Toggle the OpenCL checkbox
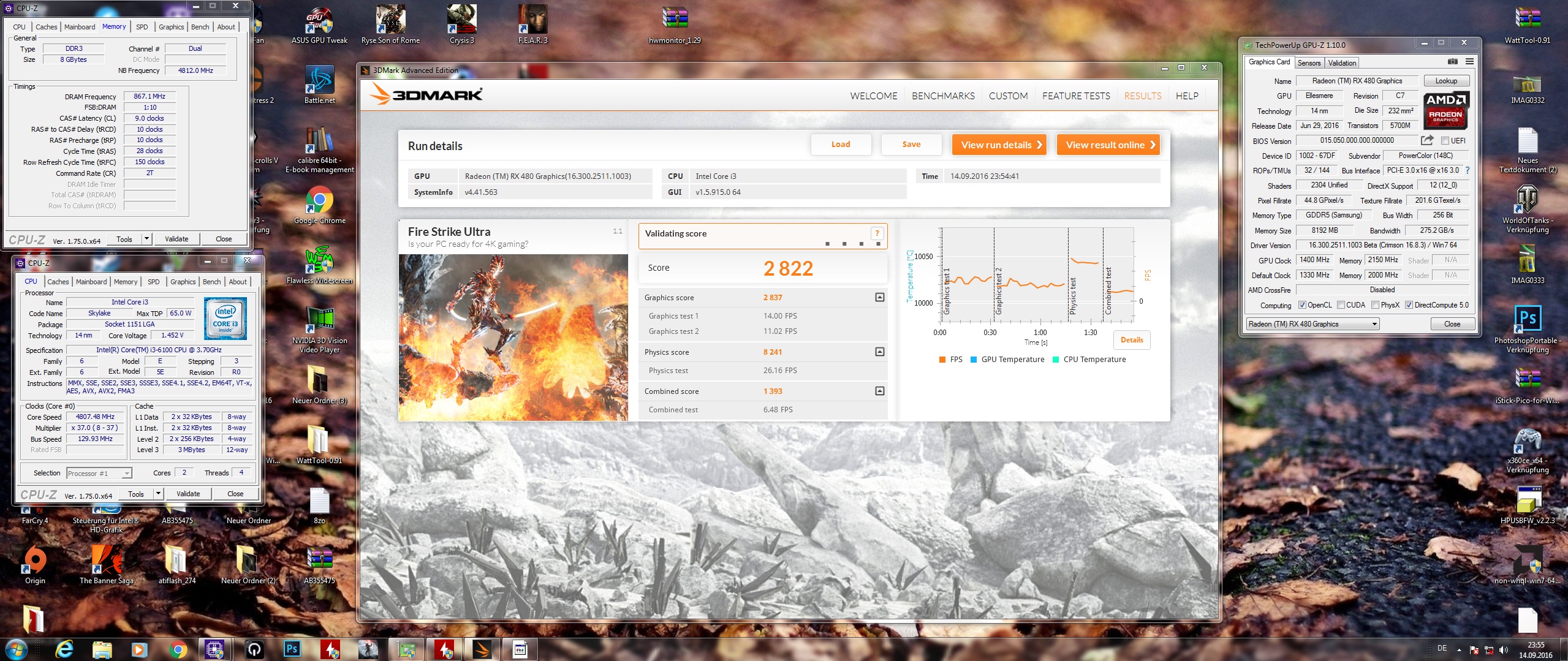 click(x=1302, y=305)
